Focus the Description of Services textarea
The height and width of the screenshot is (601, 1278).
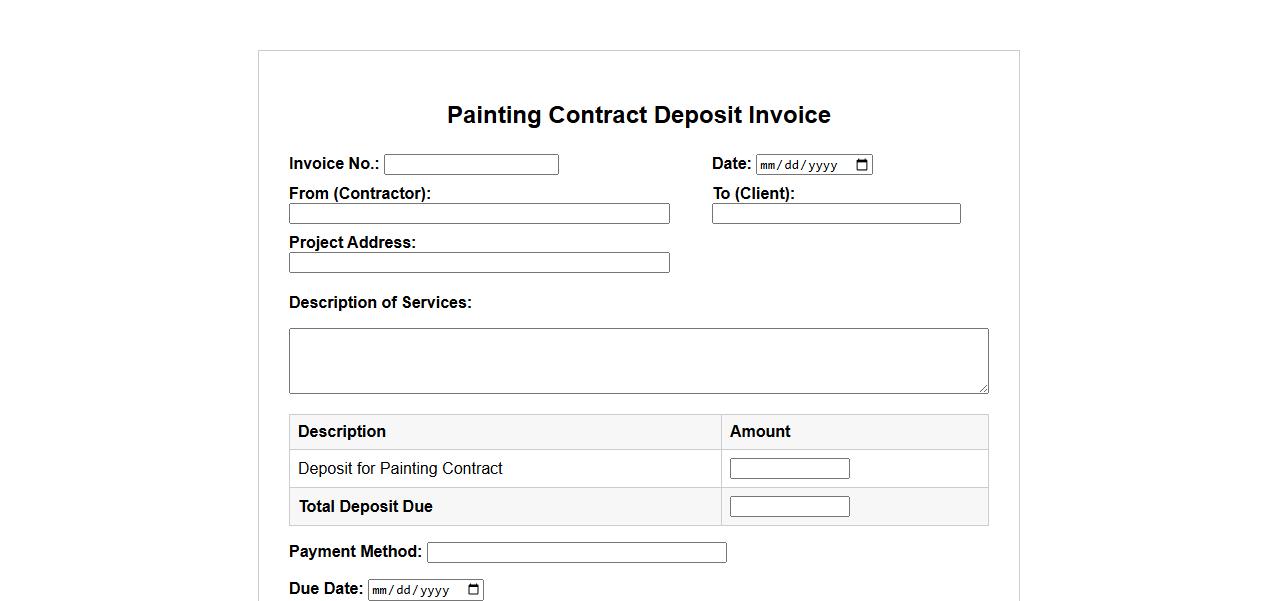pos(638,360)
